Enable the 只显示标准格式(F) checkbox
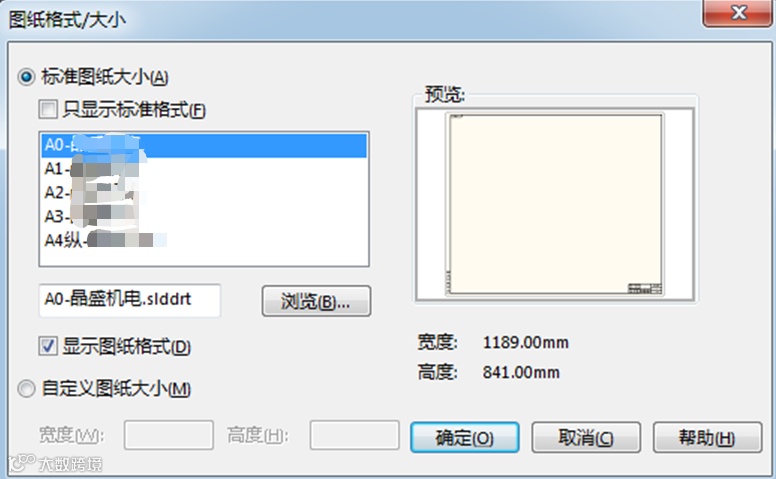This screenshot has height=479, width=776. [x=48, y=109]
